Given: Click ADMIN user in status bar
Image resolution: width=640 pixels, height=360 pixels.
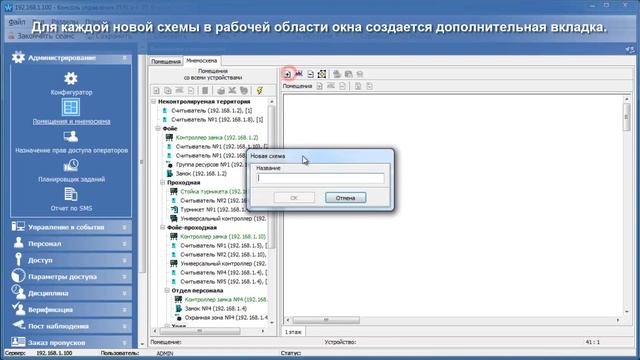Looking at the screenshot, I should [x=165, y=353].
